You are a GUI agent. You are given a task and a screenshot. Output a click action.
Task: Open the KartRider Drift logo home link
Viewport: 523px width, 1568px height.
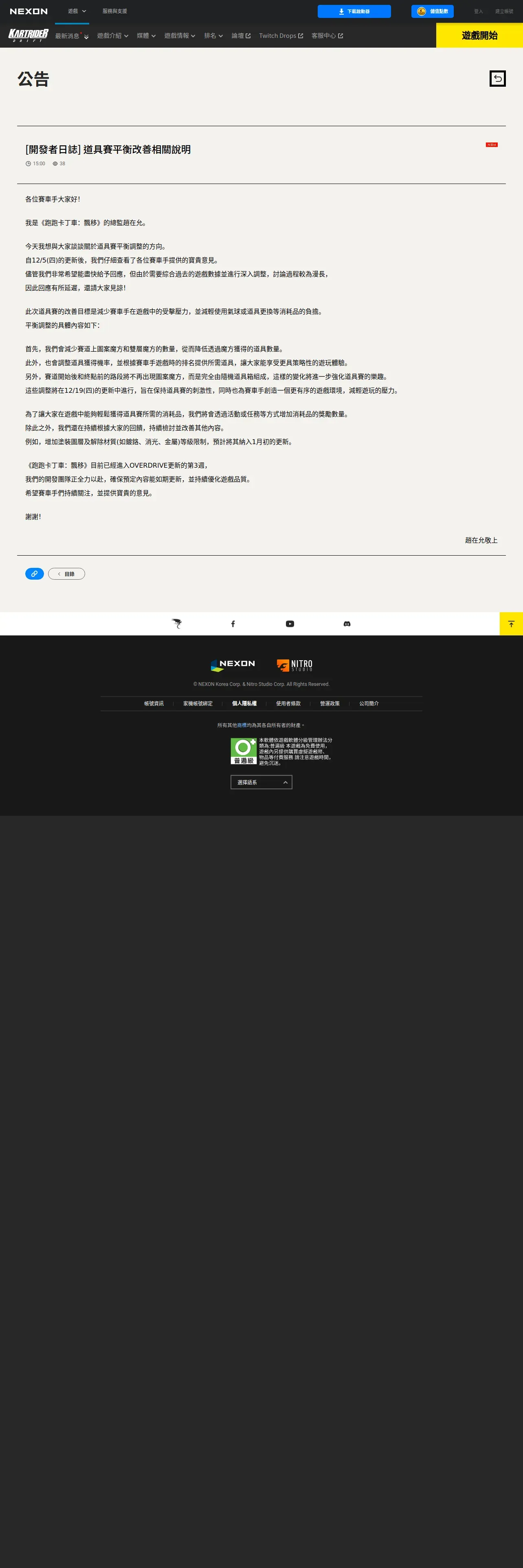28,35
